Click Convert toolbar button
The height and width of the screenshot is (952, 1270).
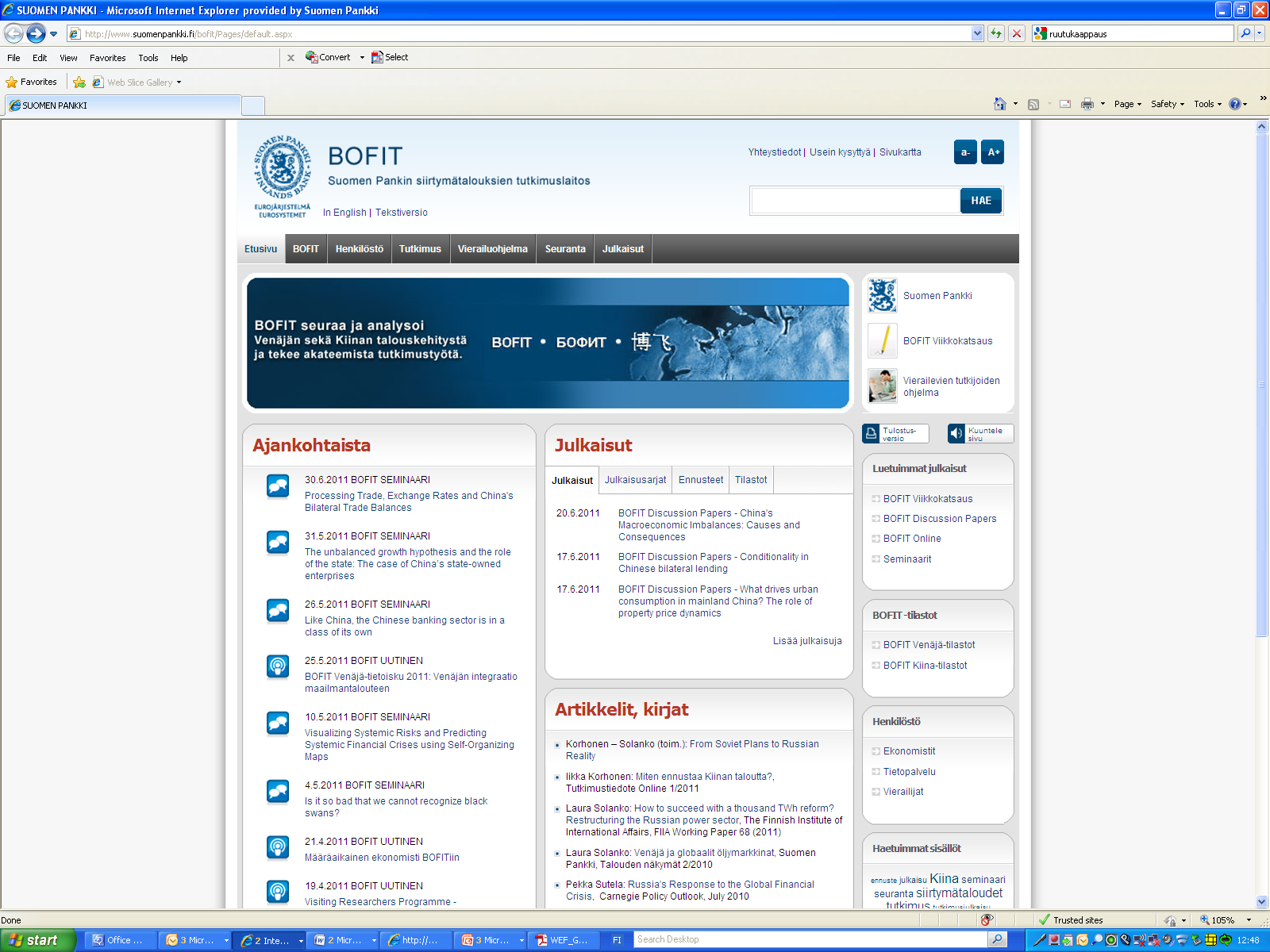(x=329, y=57)
